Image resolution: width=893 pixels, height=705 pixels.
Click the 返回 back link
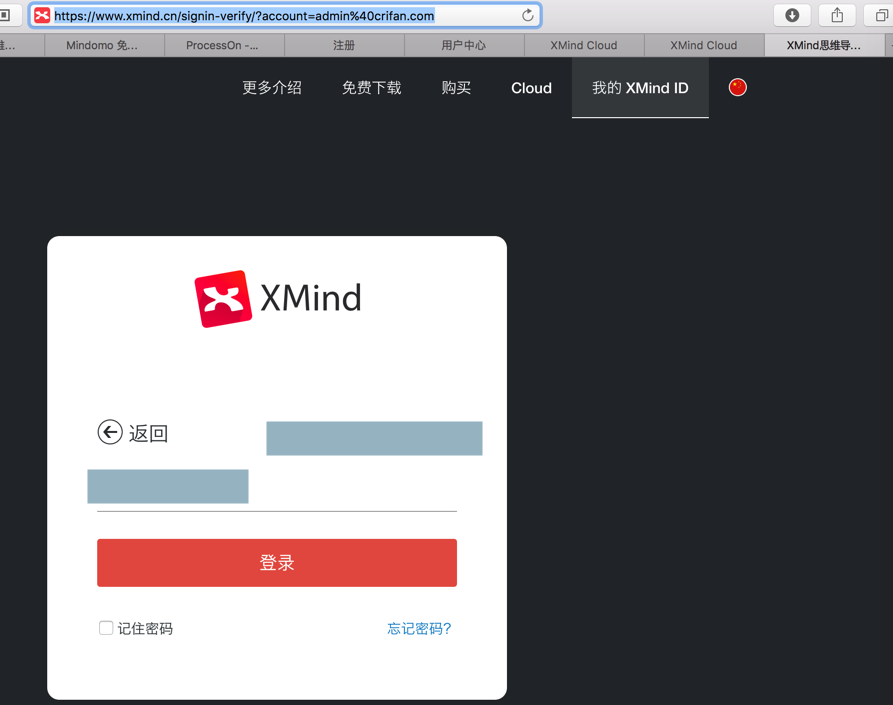tap(149, 433)
